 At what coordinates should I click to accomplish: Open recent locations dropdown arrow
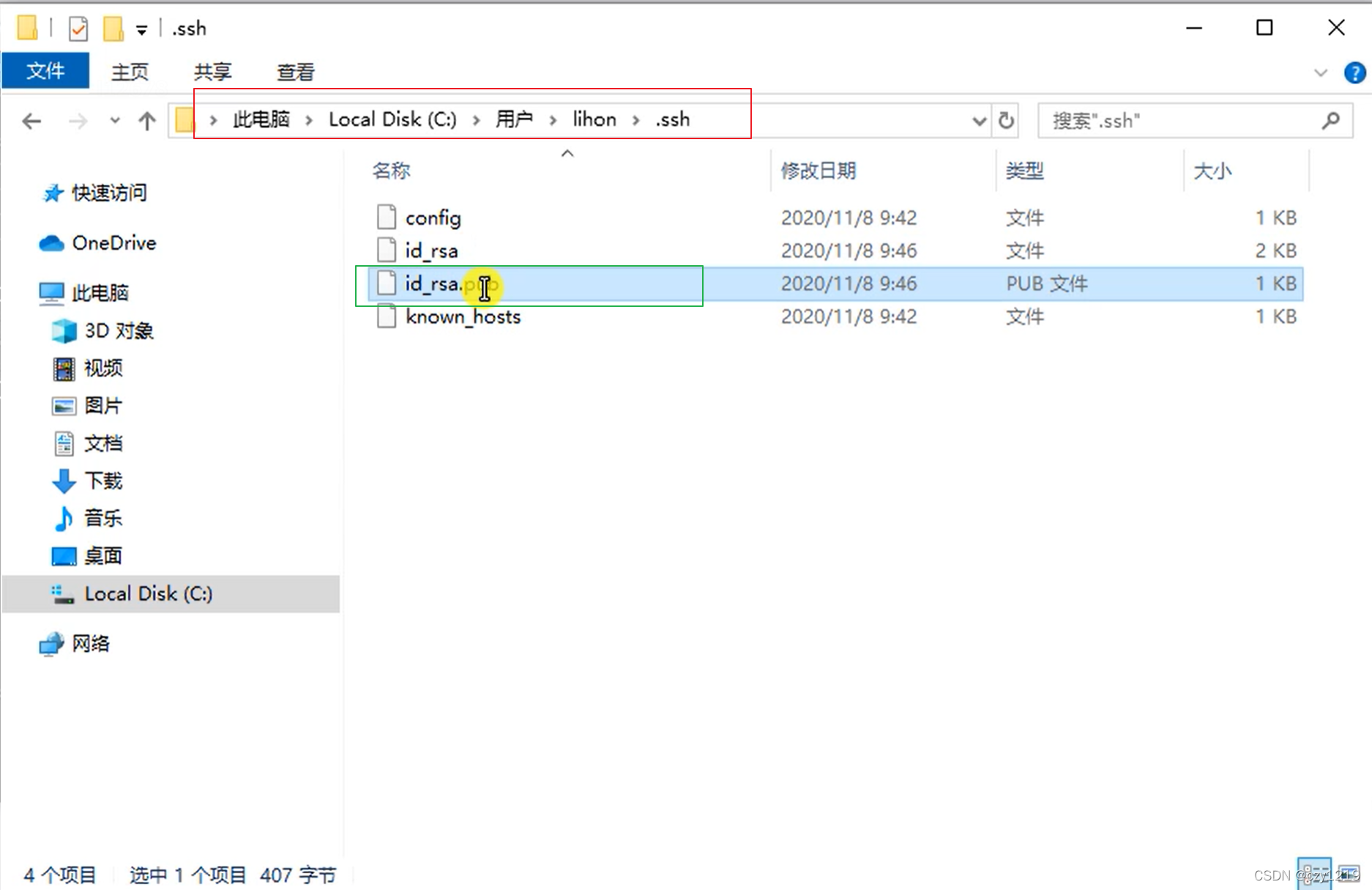click(x=115, y=121)
